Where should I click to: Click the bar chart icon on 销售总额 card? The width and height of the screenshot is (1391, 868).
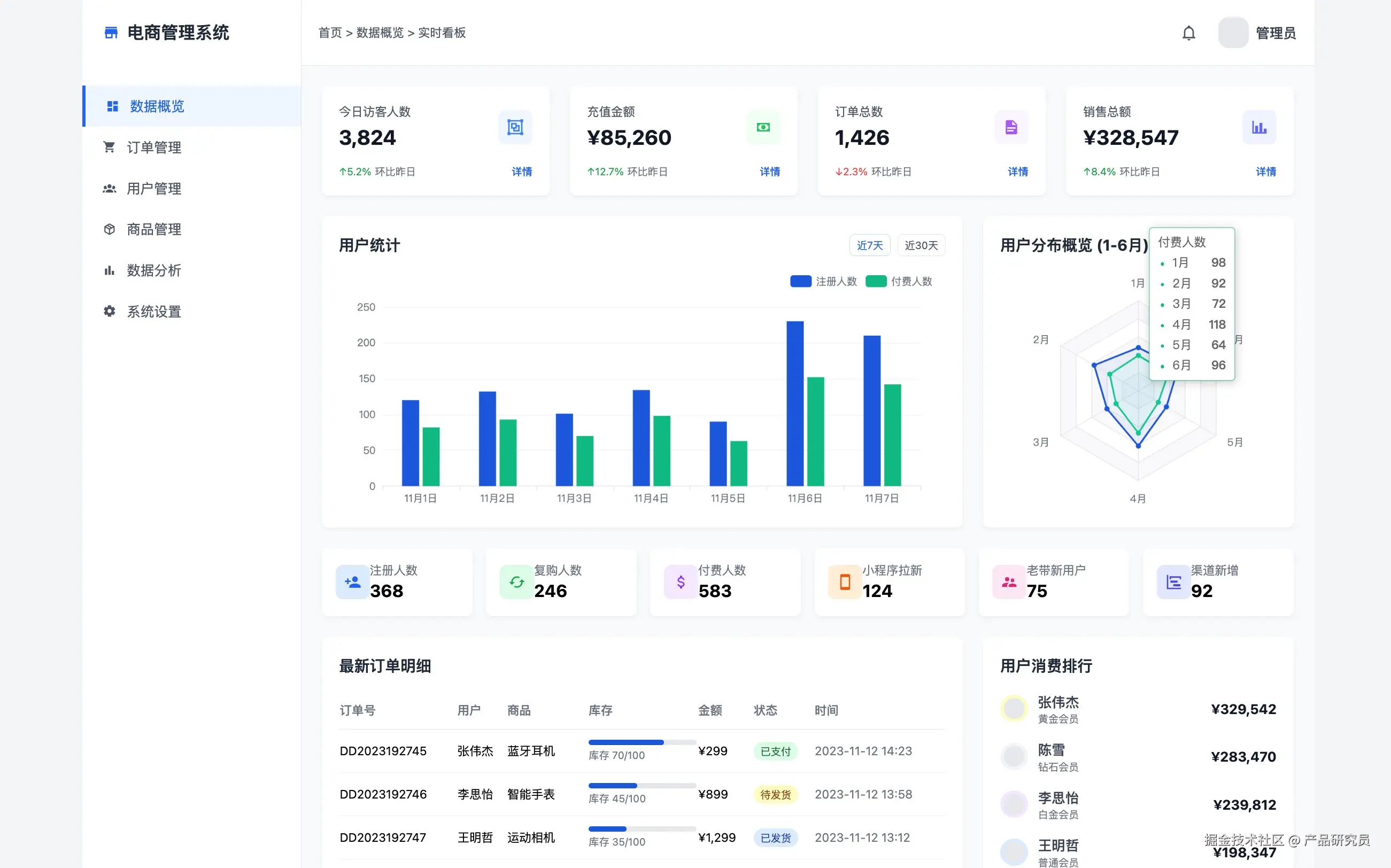(1259, 127)
